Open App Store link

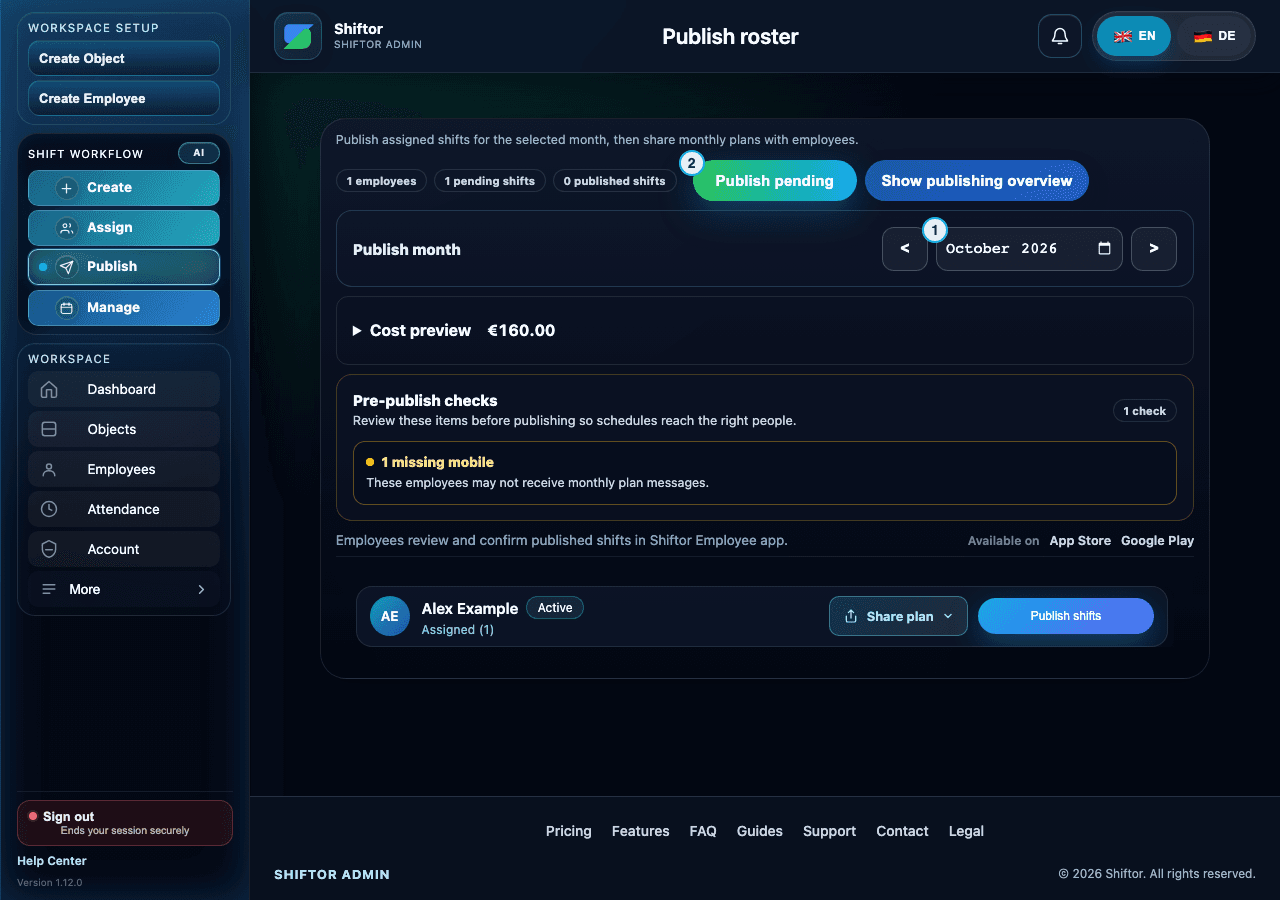point(1080,541)
